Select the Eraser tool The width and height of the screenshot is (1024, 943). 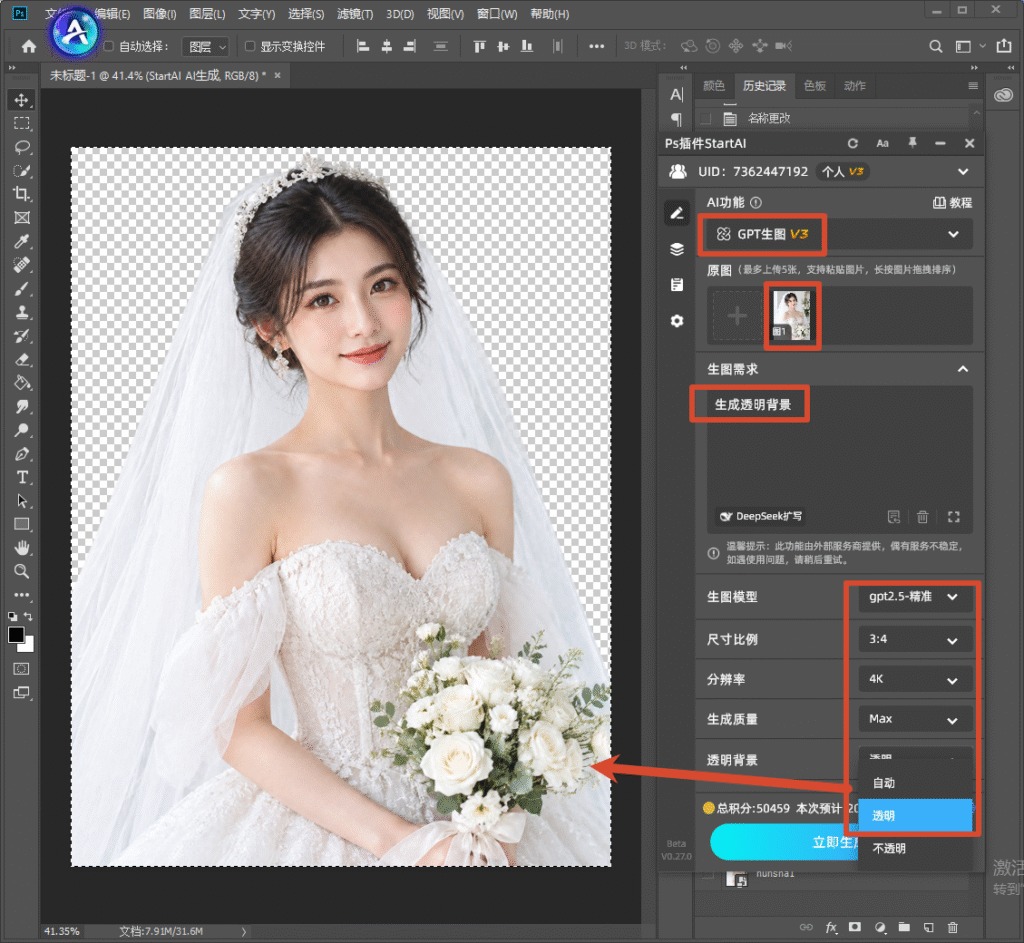click(22, 360)
